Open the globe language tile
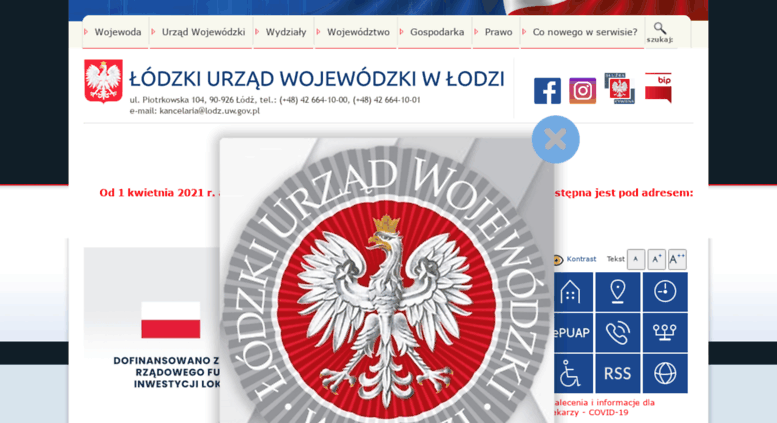This screenshot has width=777, height=423. coord(665,373)
